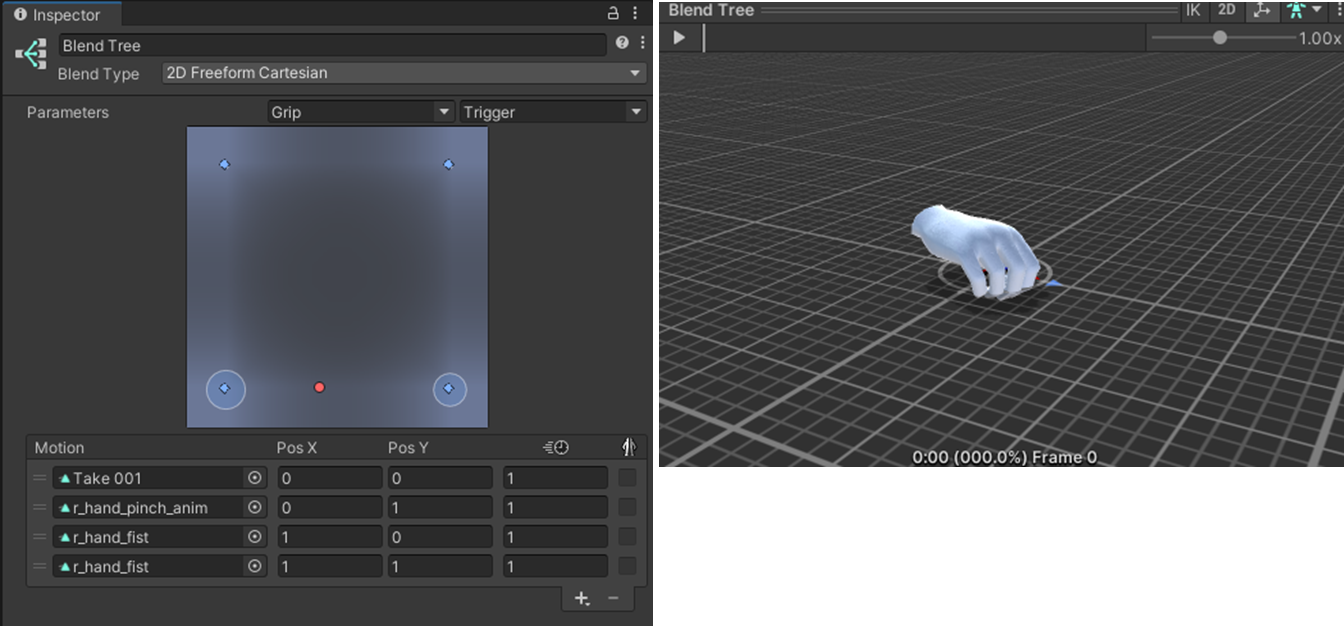Click the 1.00x preview speed label
Viewport: 1344px width, 626px height.
point(1320,38)
